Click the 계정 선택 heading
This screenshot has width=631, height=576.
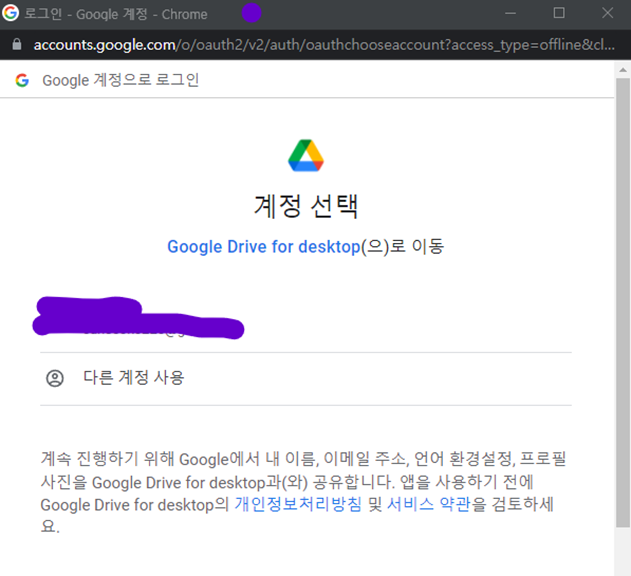tap(306, 206)
